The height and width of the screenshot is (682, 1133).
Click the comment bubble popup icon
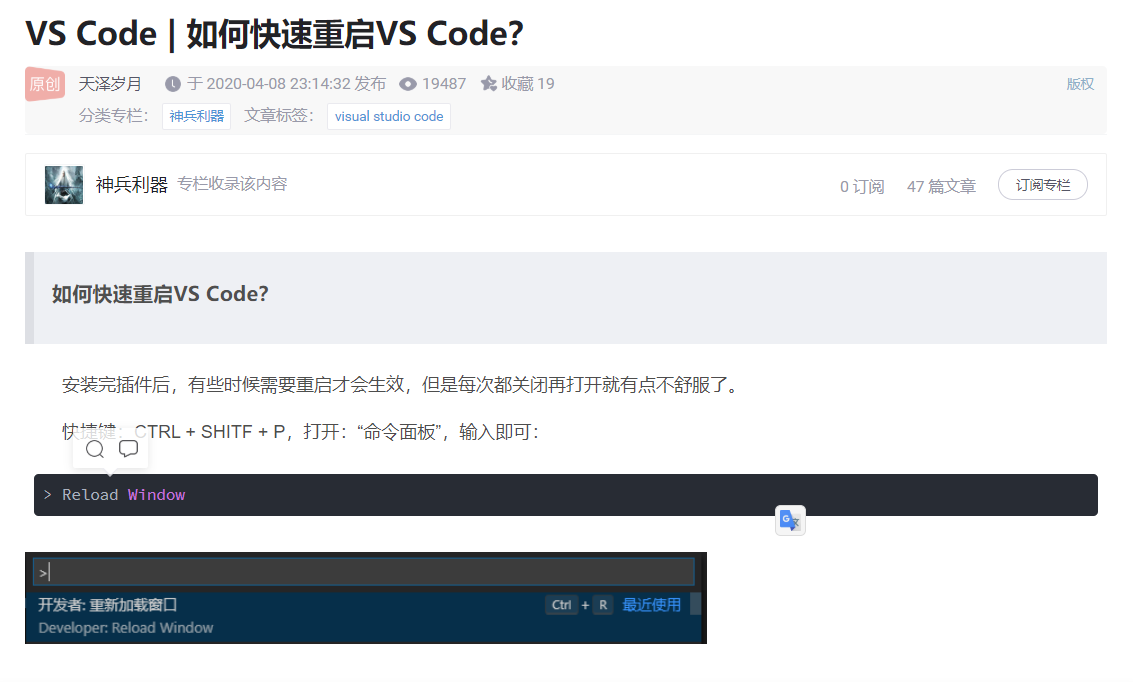[129, 449]
